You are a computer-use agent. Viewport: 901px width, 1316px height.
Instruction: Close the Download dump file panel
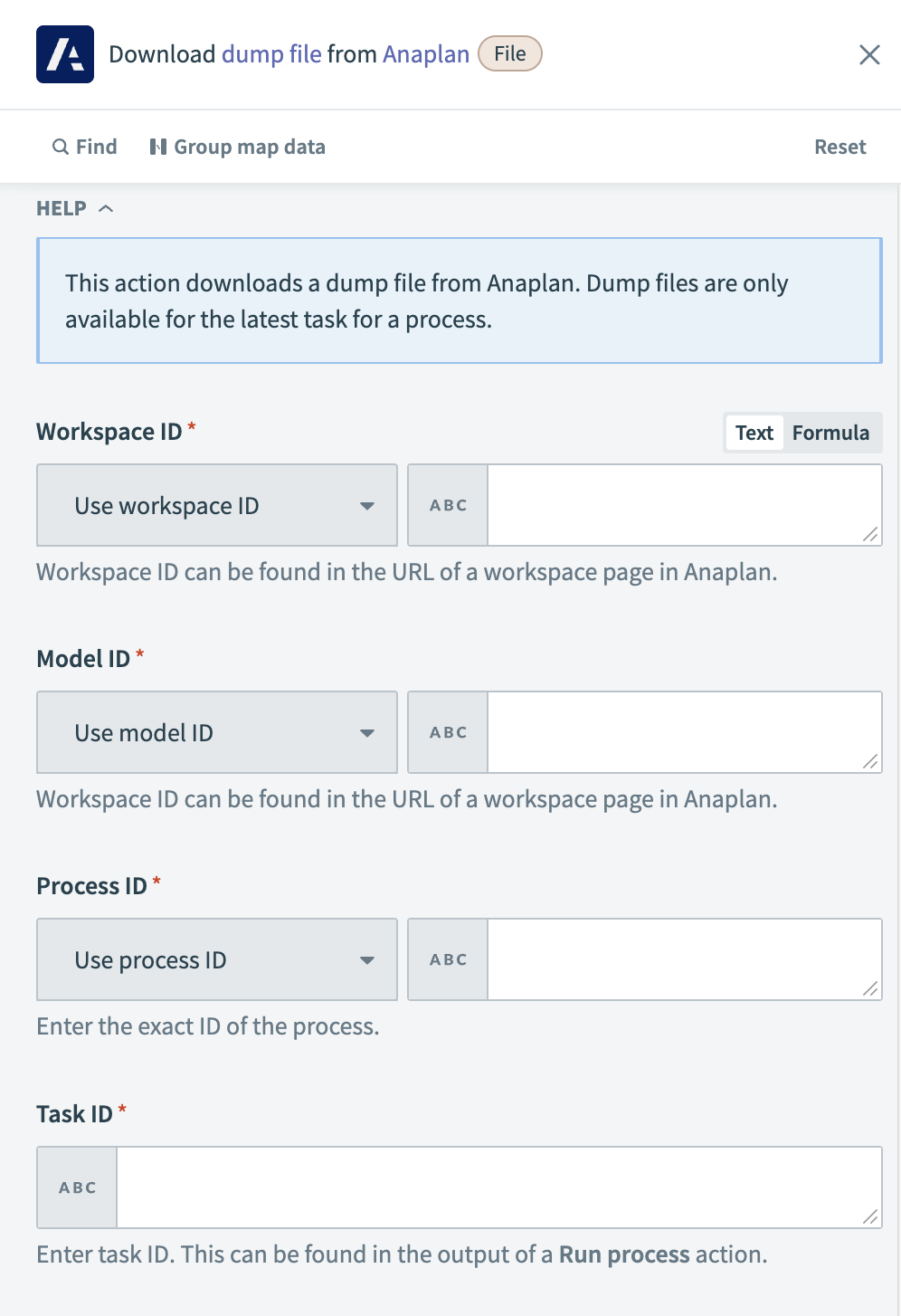(869, 54)
